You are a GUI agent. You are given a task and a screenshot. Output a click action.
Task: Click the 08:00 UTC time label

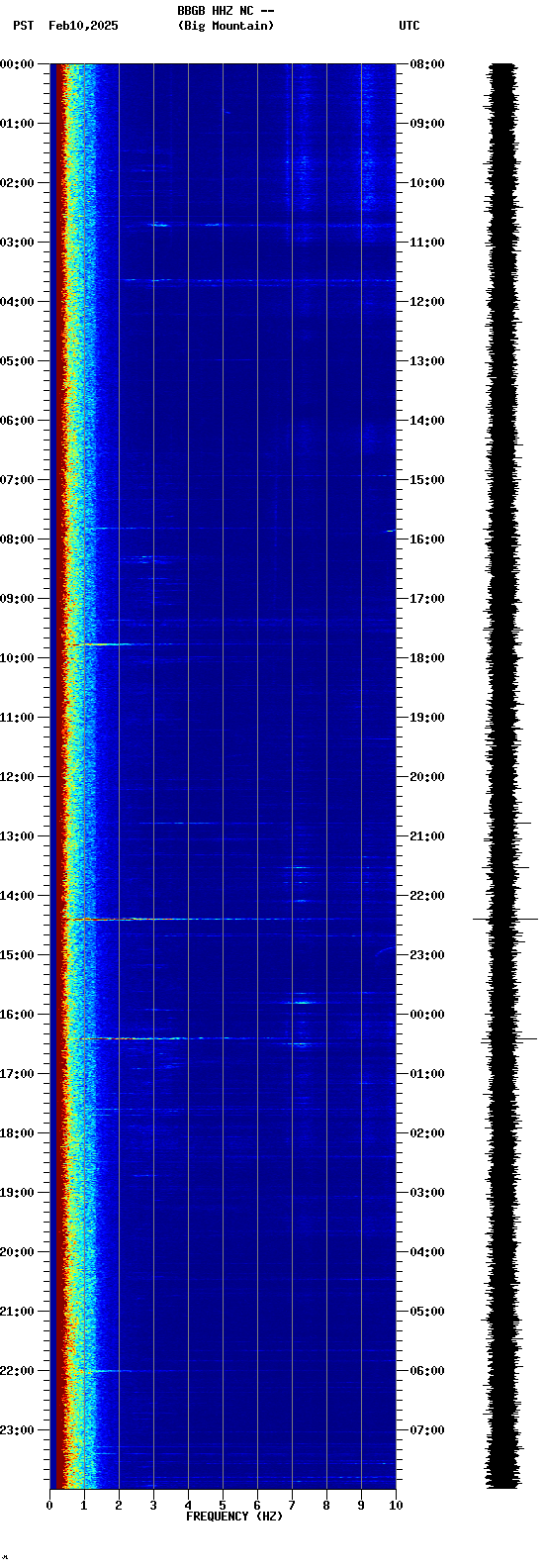427,64
